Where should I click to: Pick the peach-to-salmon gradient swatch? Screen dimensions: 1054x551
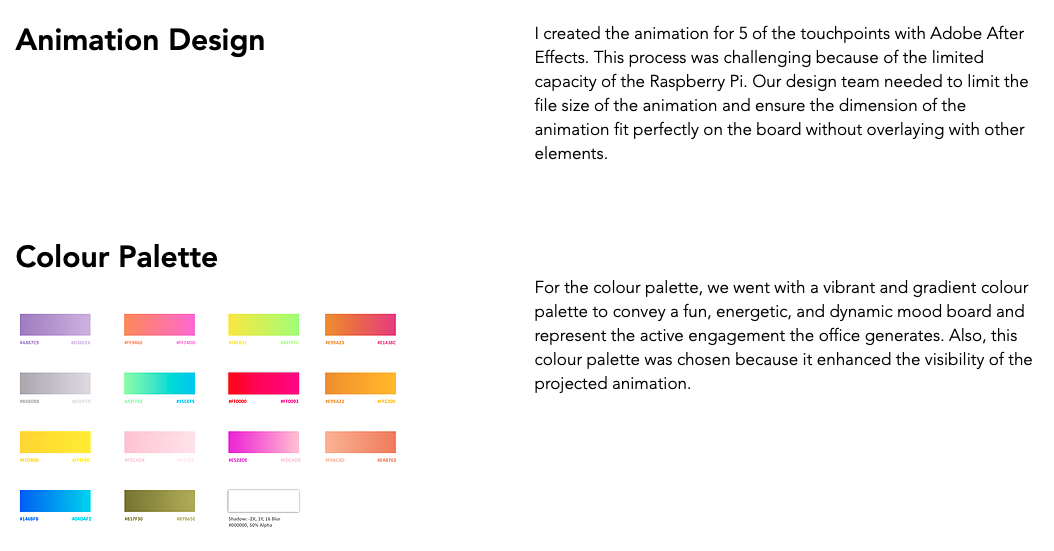360,442
